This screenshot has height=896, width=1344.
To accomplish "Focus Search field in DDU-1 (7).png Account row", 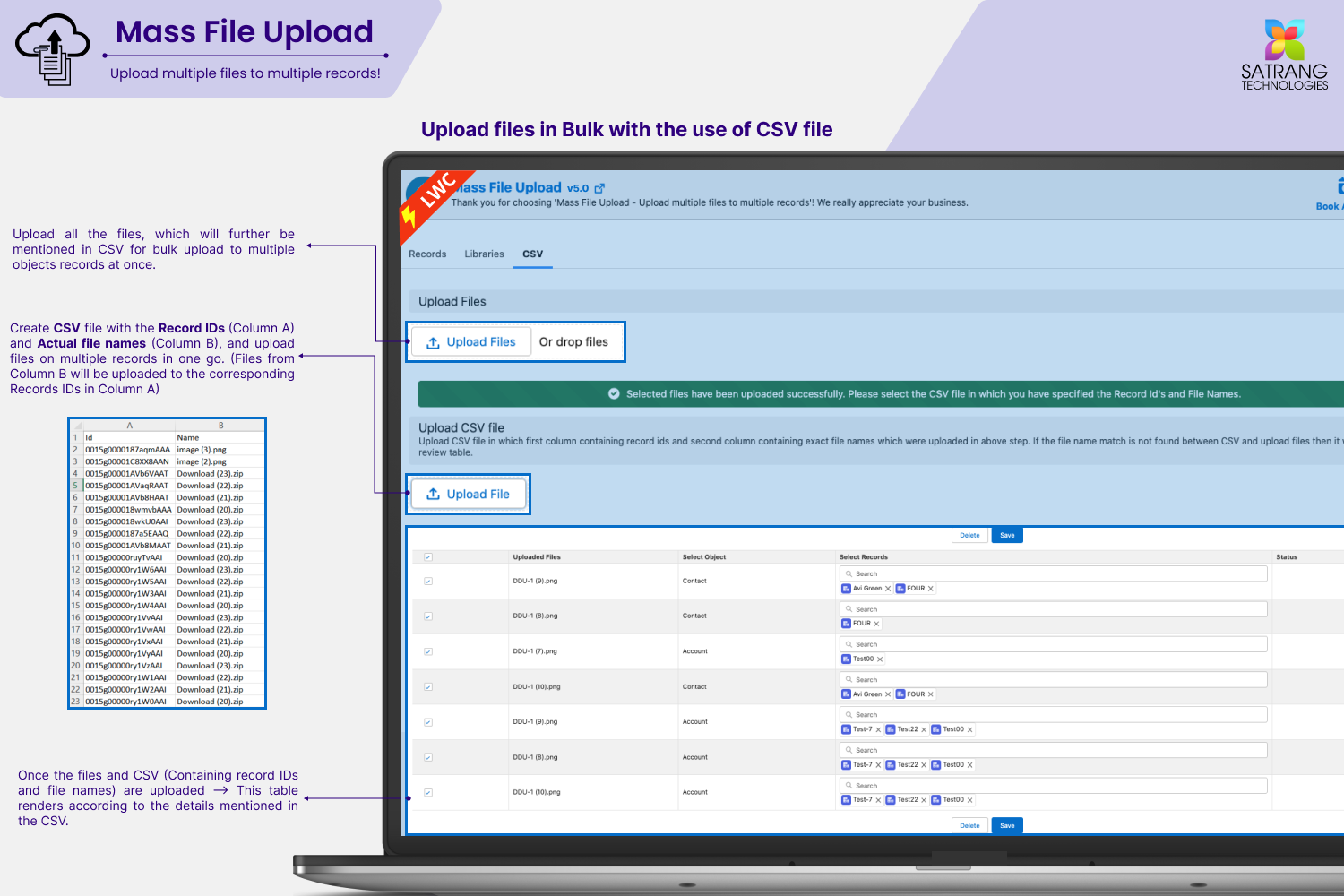I will (1054, 644).
